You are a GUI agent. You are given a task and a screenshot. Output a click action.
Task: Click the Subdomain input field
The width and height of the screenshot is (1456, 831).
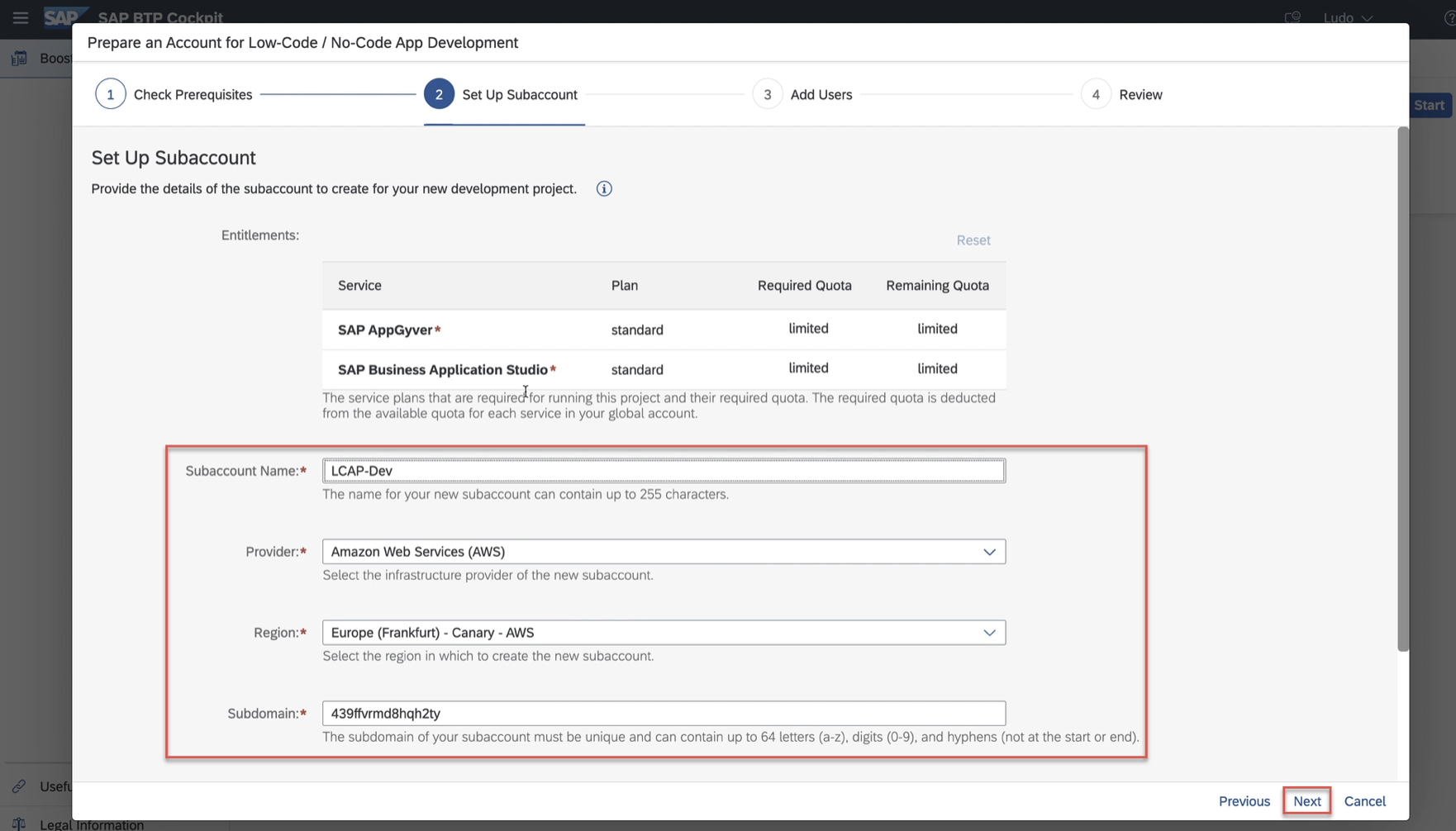pos(664,714)
